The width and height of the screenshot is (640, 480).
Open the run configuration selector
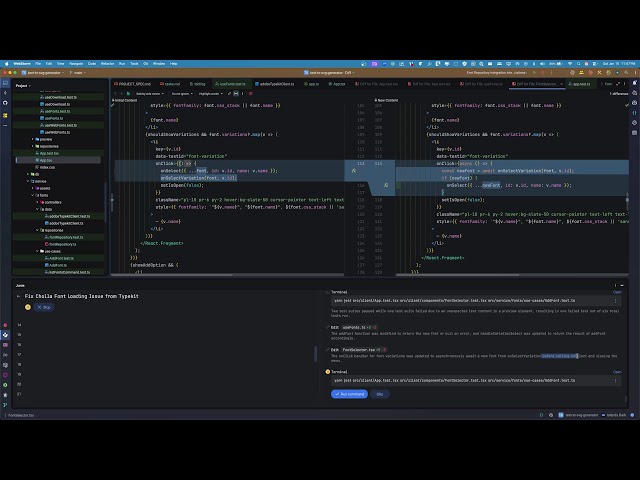498,73
